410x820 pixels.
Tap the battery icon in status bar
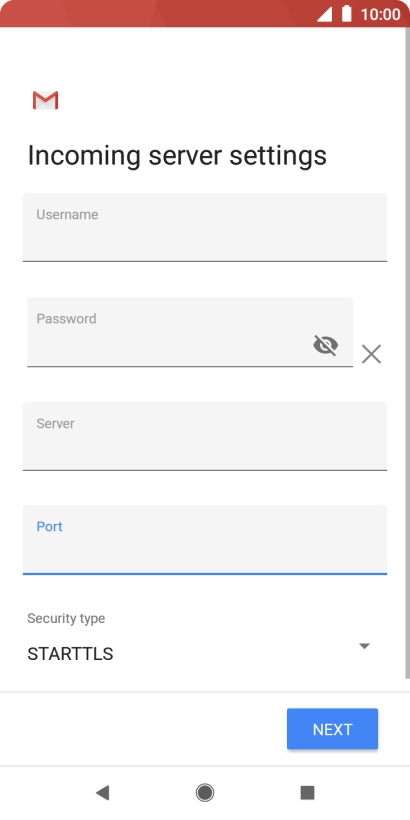click(347, 14)
